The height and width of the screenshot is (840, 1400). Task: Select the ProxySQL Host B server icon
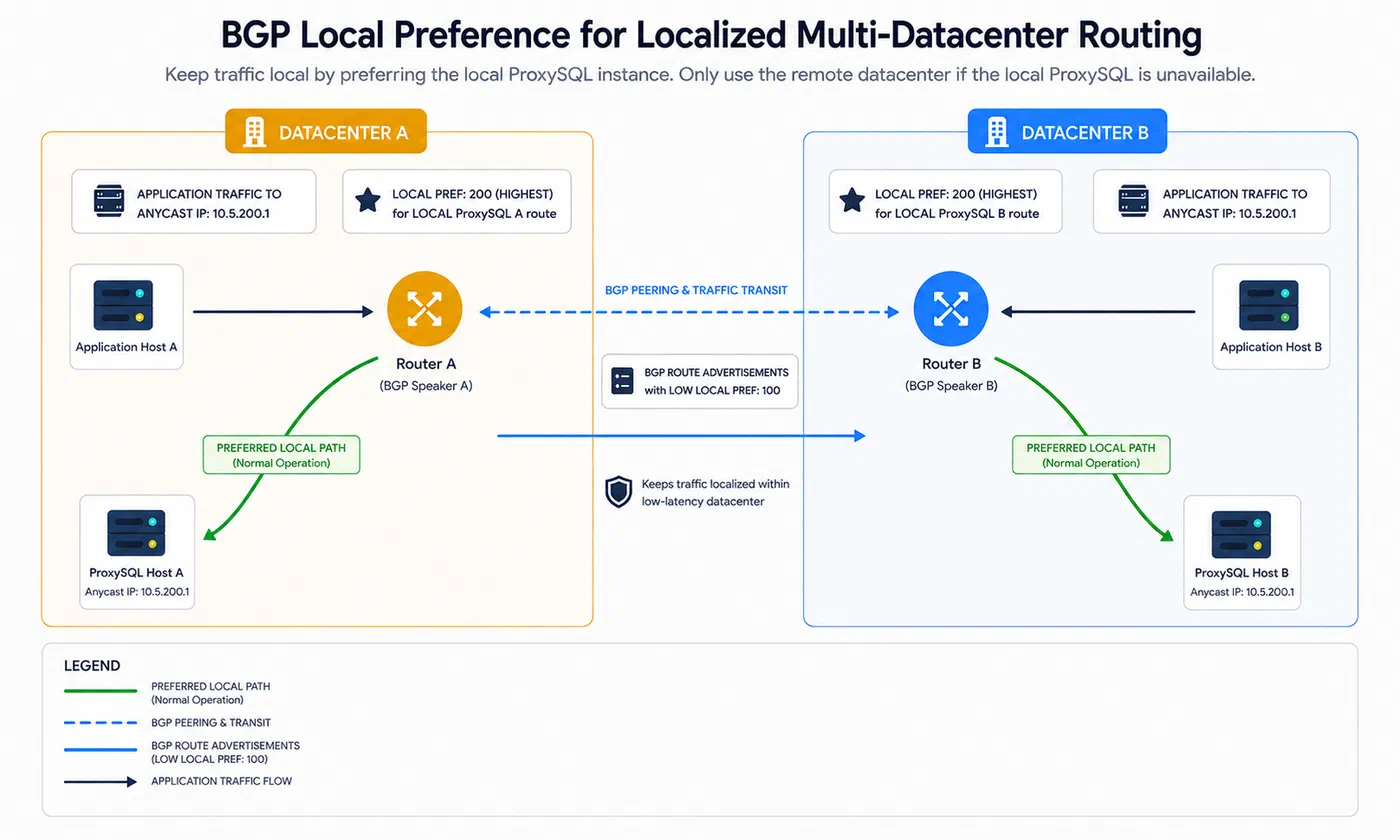point(1240,534)
